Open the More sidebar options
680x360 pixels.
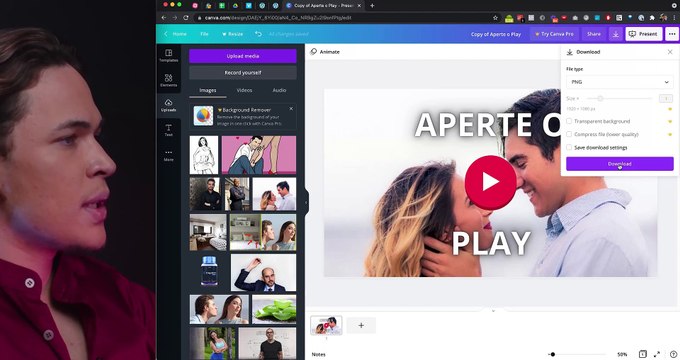click(x=169, y=155)
